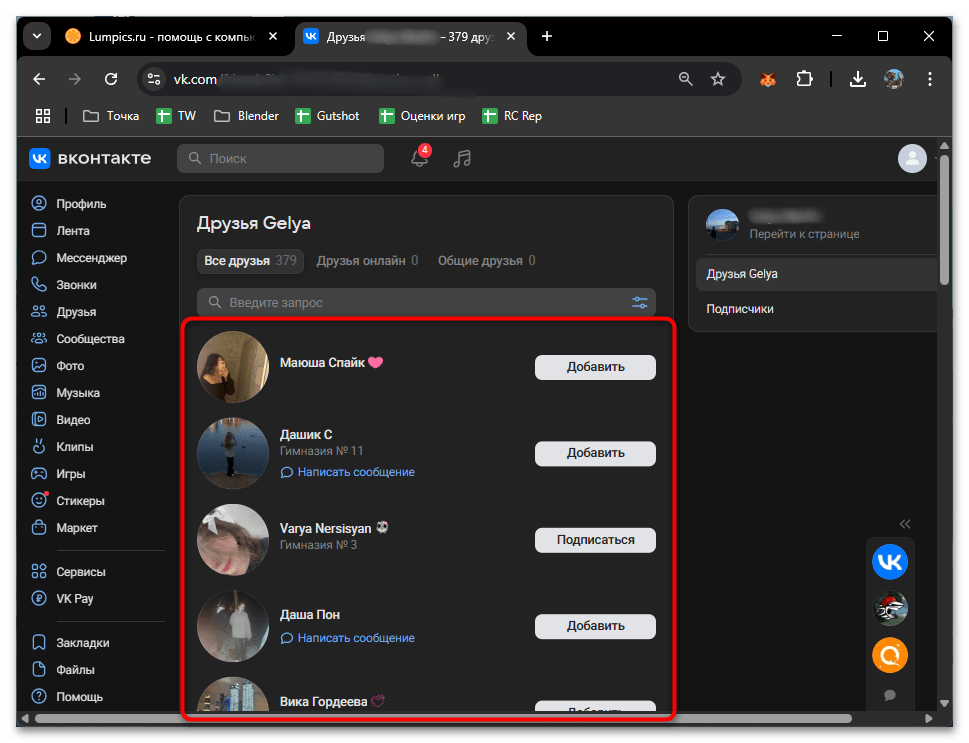Open Стикеры in the left menu

pyautogui.click(x=68, y=501)
